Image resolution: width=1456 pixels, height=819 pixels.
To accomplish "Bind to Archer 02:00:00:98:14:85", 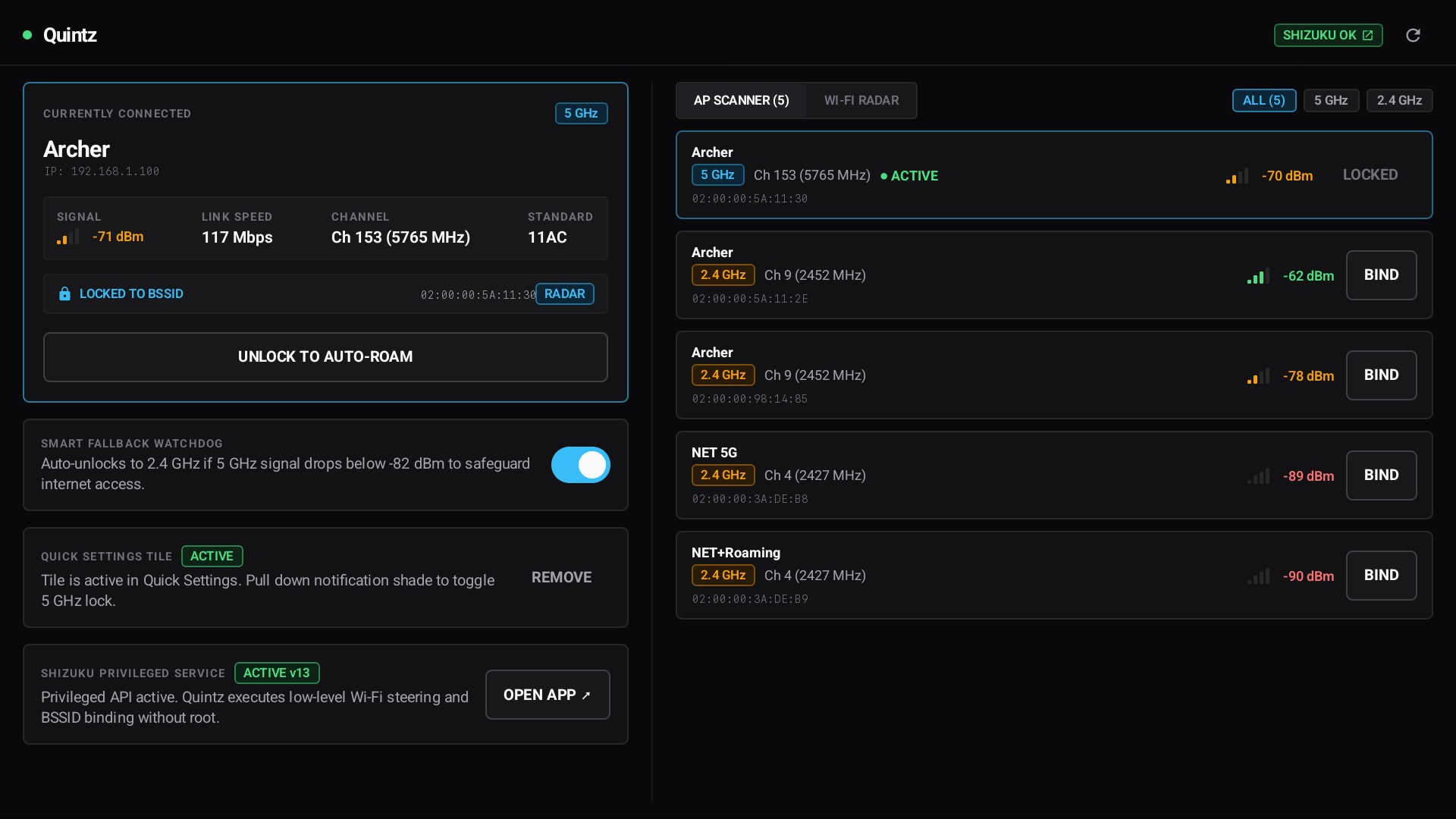I will pyautogui.click(x=1381, y=375).
